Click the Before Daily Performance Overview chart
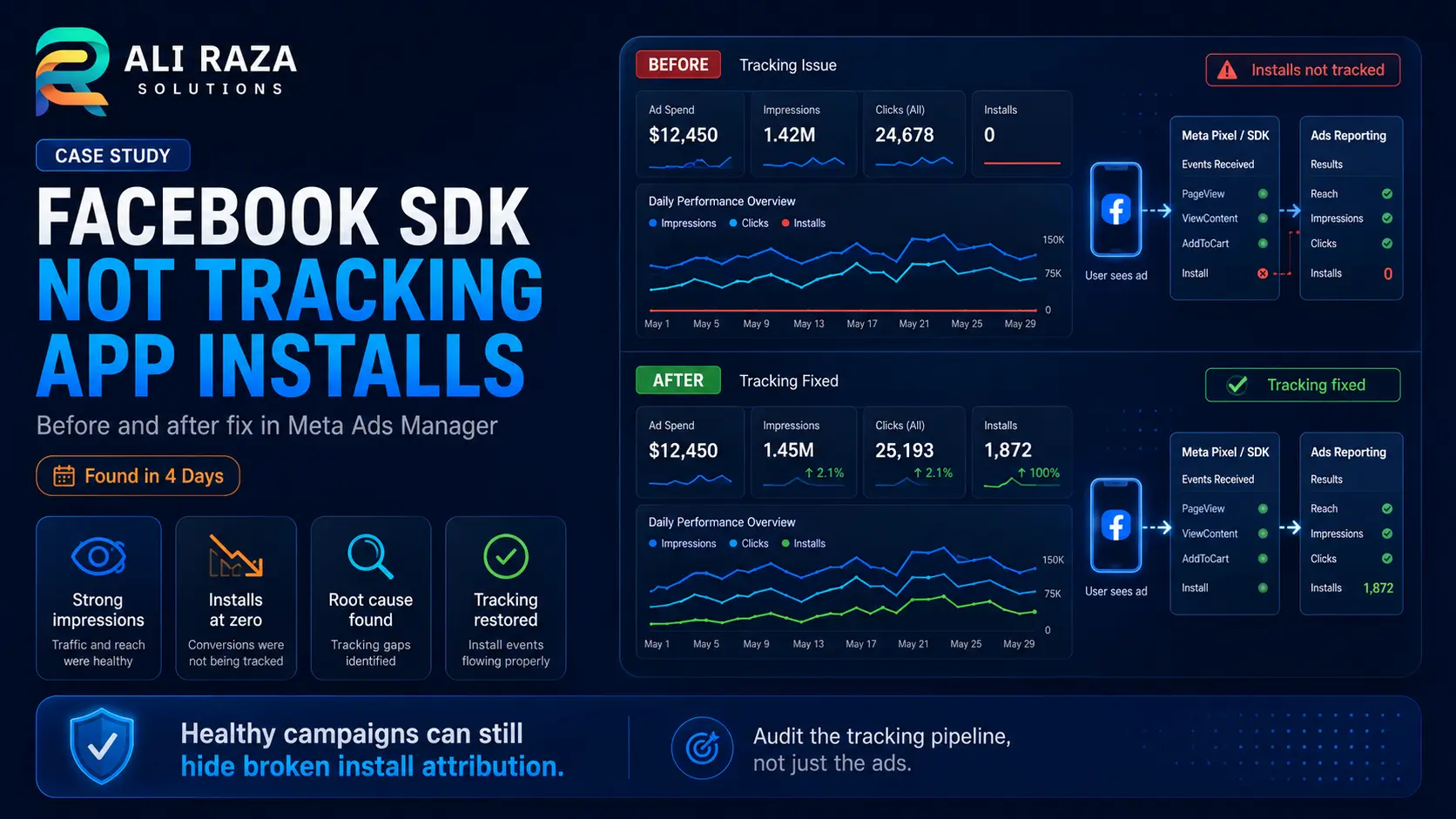 853,260
